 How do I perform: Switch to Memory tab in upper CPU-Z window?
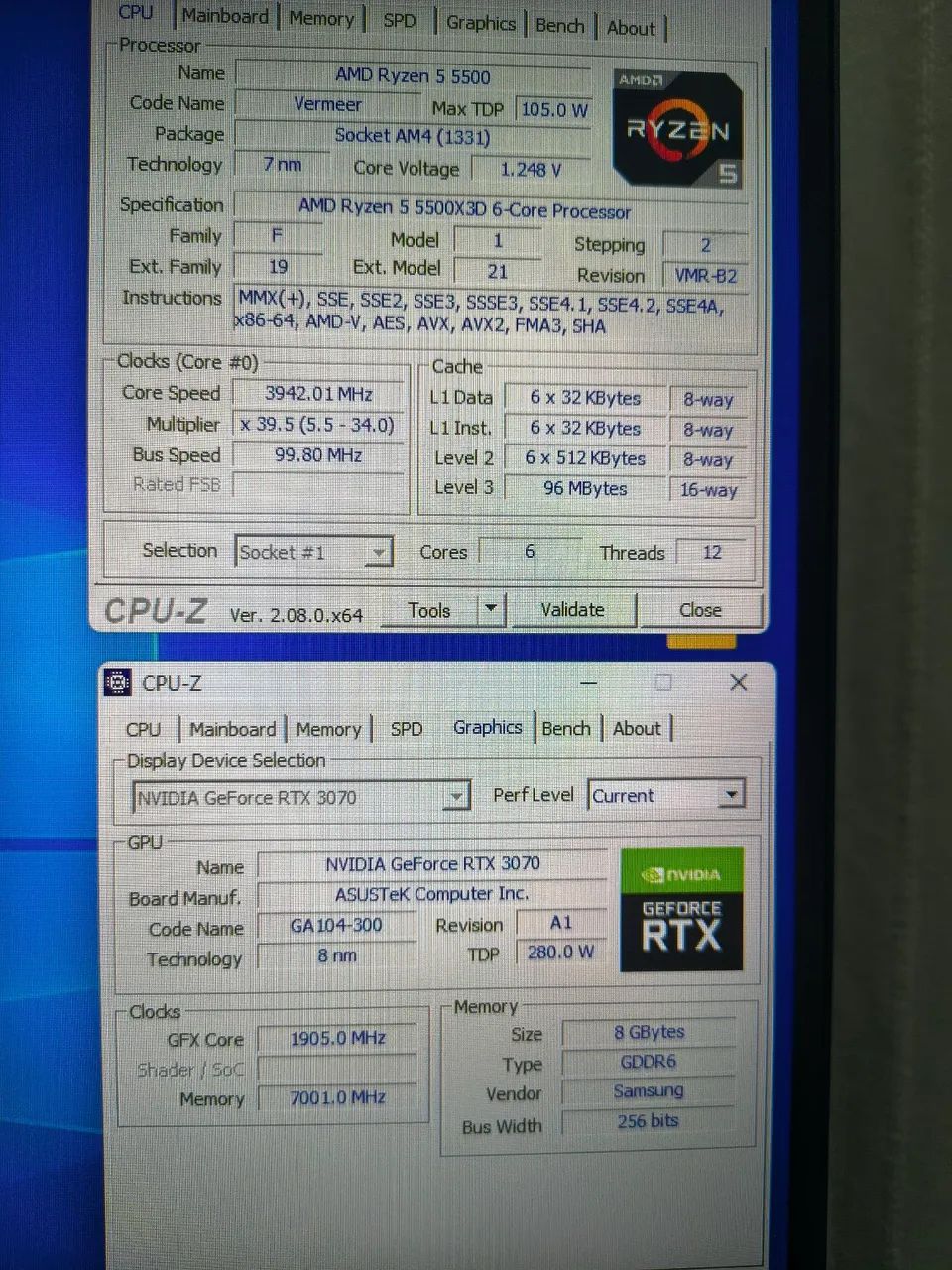coord(321,19)
